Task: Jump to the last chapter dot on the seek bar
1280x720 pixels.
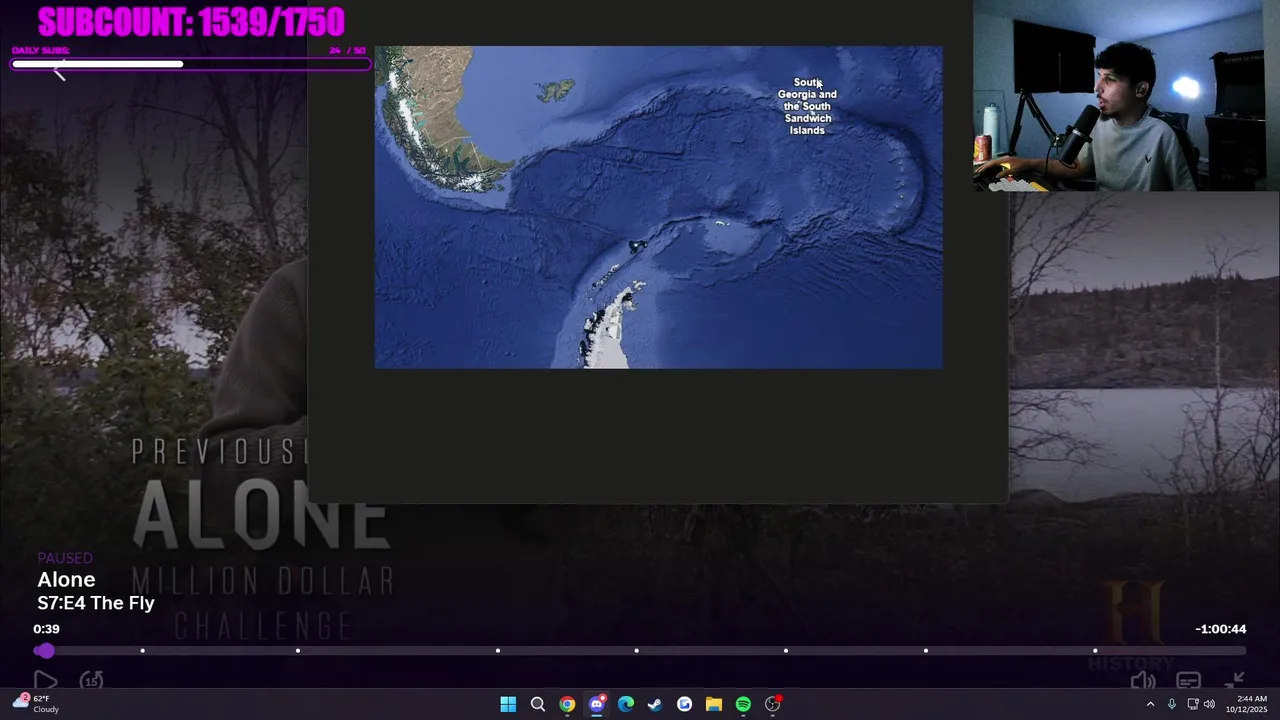Action: [1095, 651]
